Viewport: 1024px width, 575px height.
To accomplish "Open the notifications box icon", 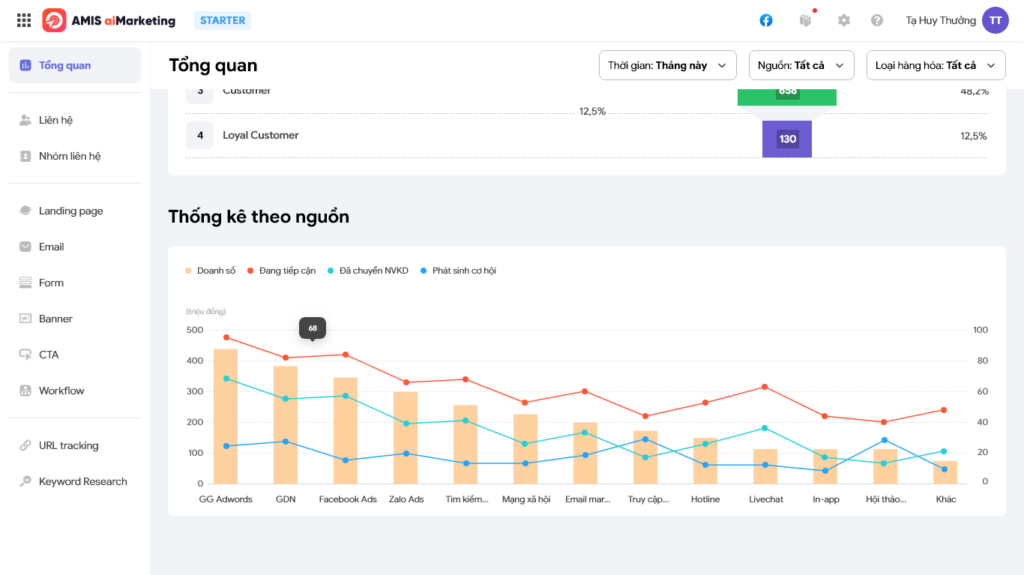I will 805,20.
